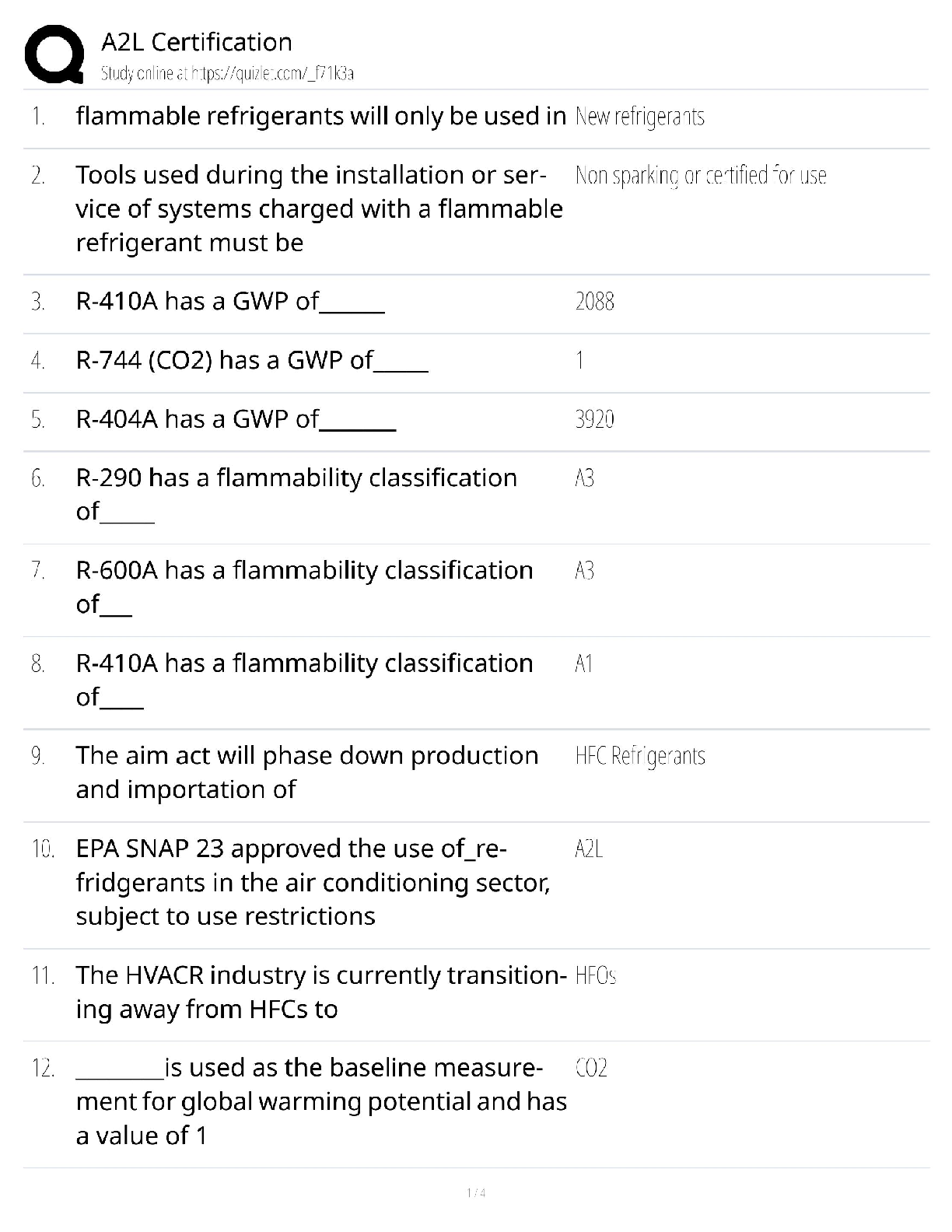Click the A2L Certification title
Screen dimensions: 952x1232
coord(197,42)
